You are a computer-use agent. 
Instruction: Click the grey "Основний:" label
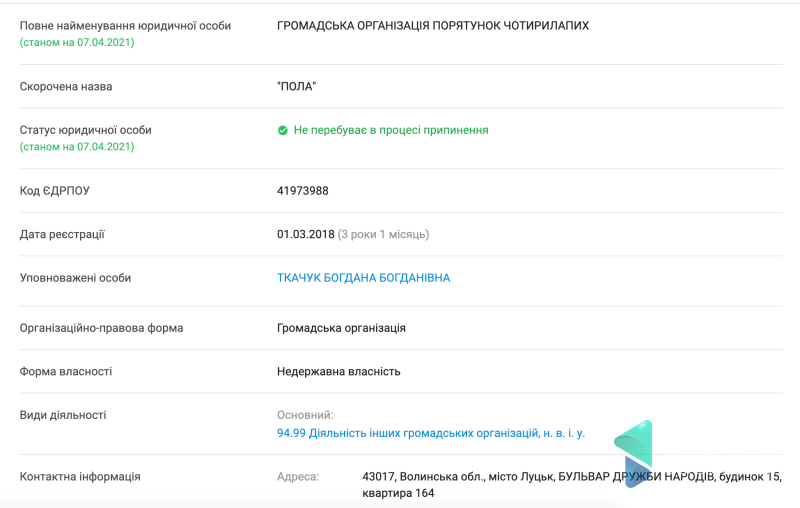click(304, 414)
